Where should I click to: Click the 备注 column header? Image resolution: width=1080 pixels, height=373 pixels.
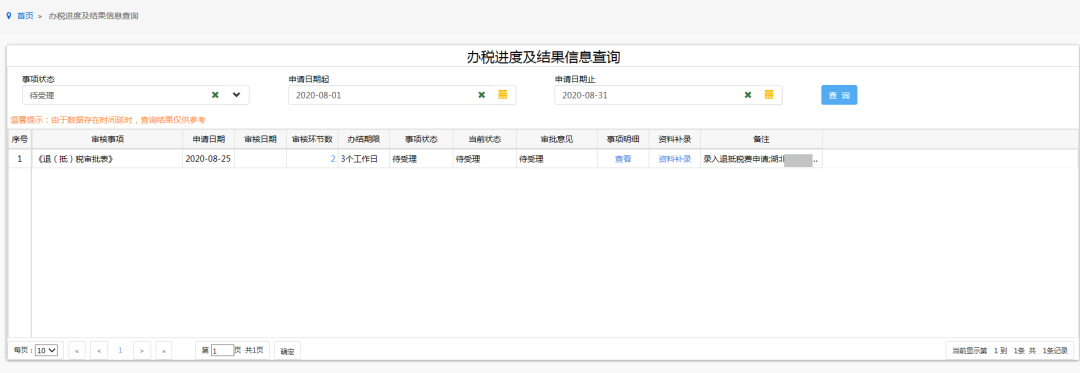pyautogui.click(x=762, y=139)
